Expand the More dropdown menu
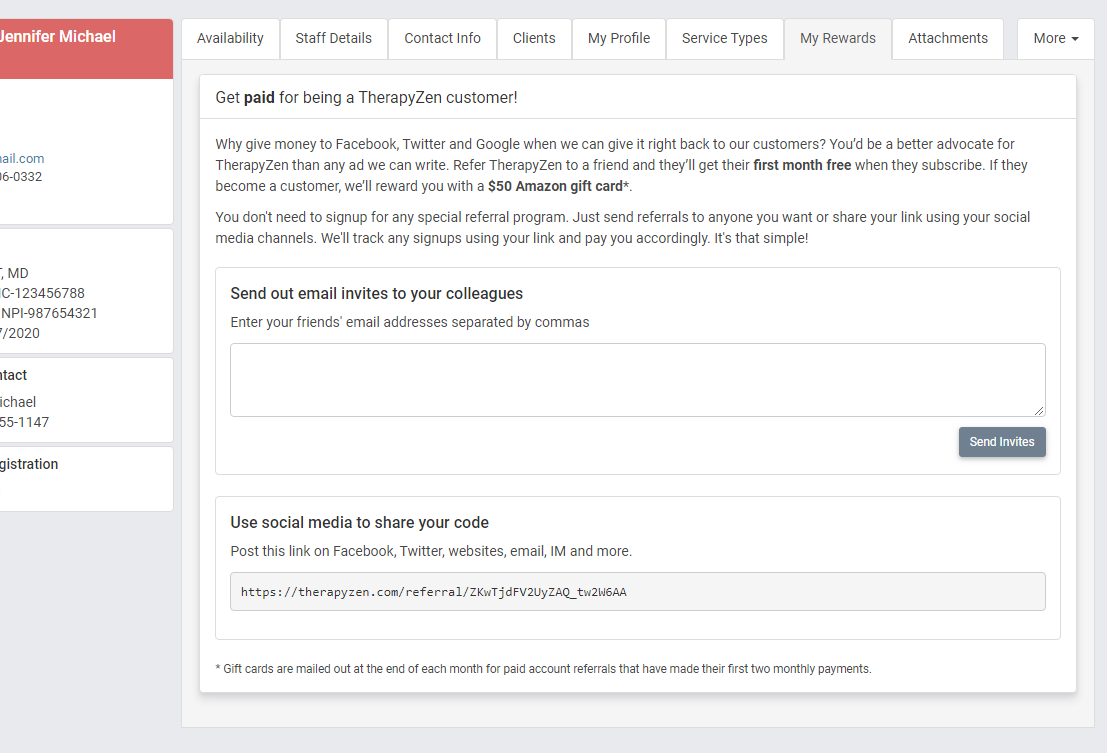 coord(1055,38)
